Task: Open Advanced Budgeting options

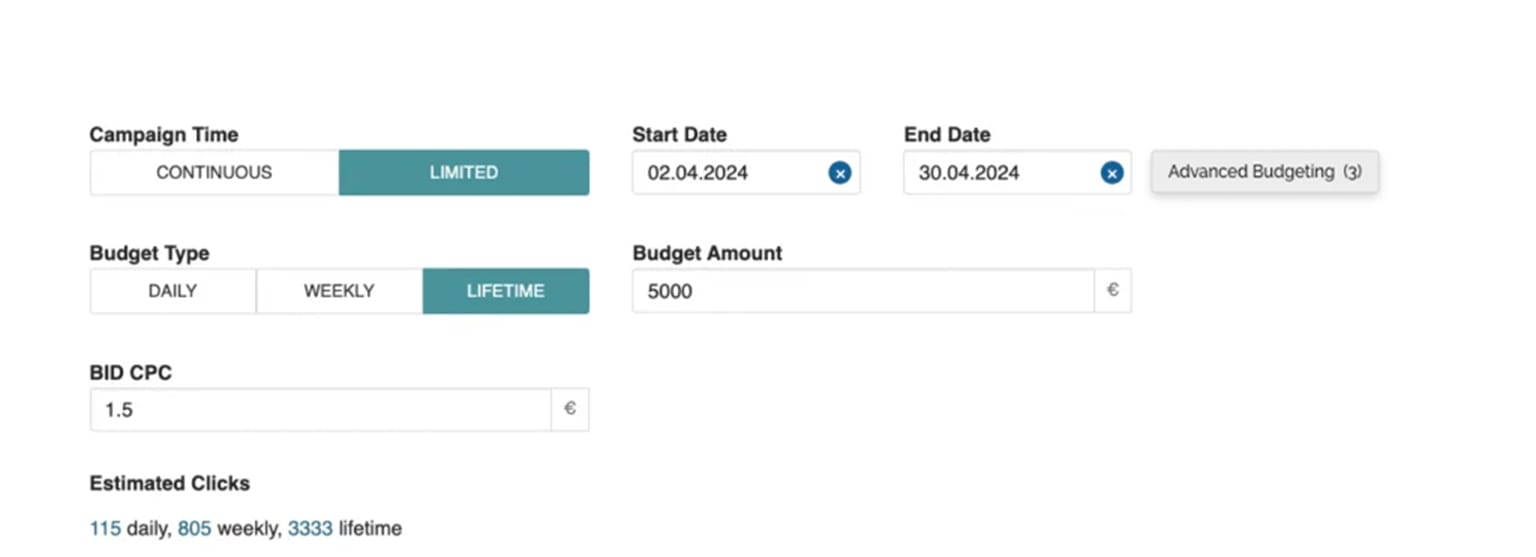Action: [1265, 172]
